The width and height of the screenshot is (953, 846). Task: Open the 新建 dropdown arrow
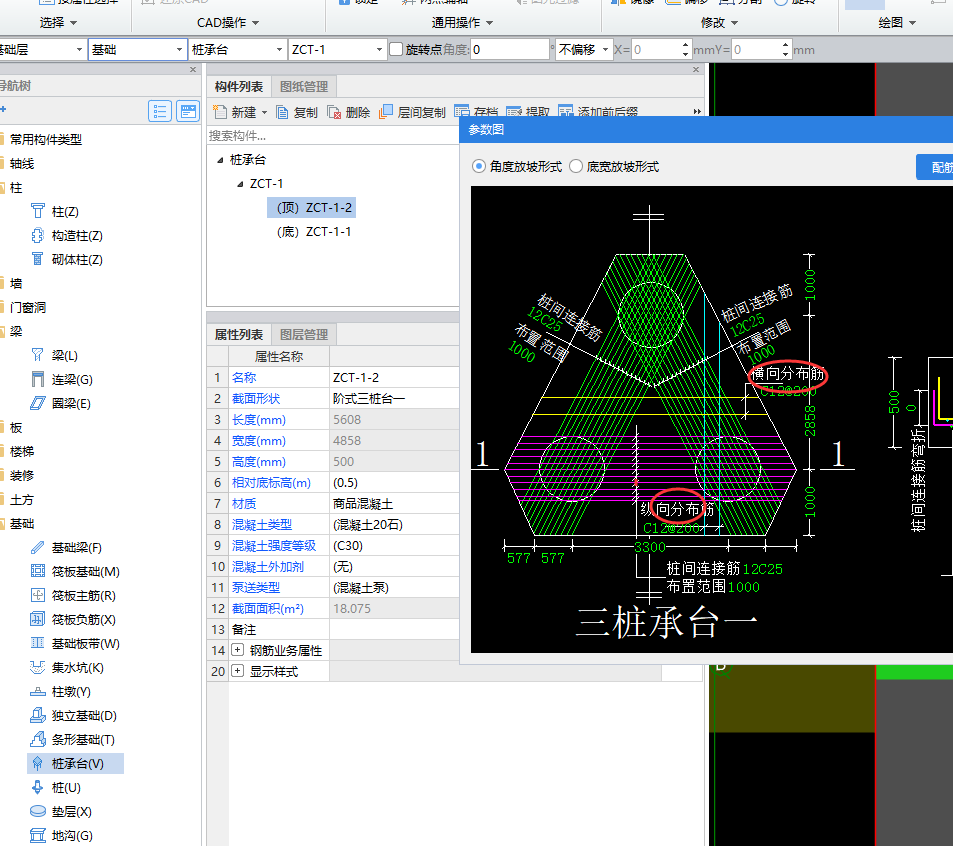point(264,112)
